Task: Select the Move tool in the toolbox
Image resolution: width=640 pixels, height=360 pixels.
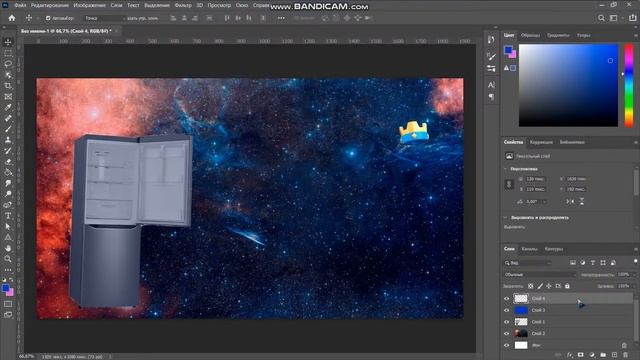Action: tap(8, 42)
